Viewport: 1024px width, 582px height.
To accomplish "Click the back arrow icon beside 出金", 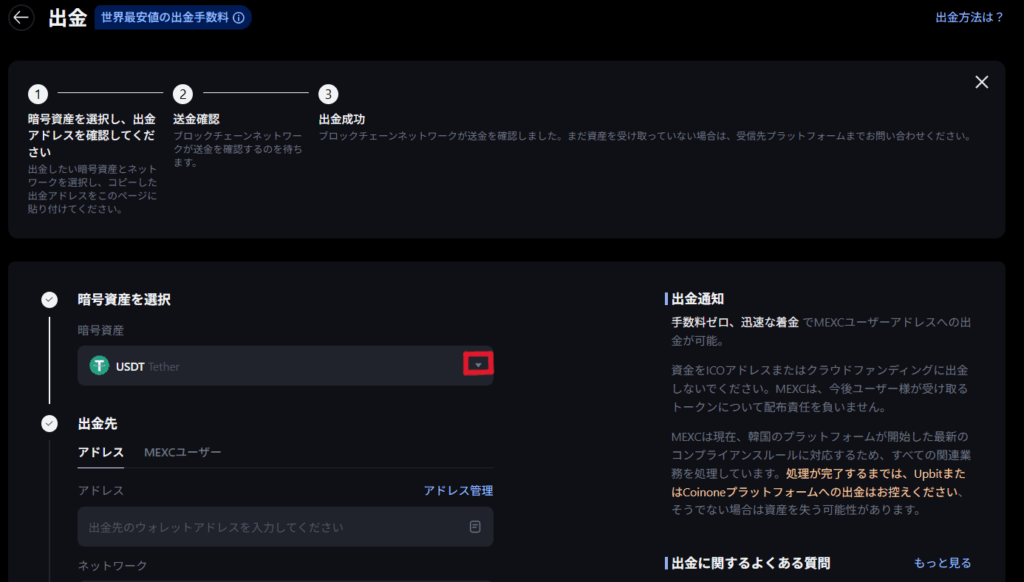I will pos(21,18).
